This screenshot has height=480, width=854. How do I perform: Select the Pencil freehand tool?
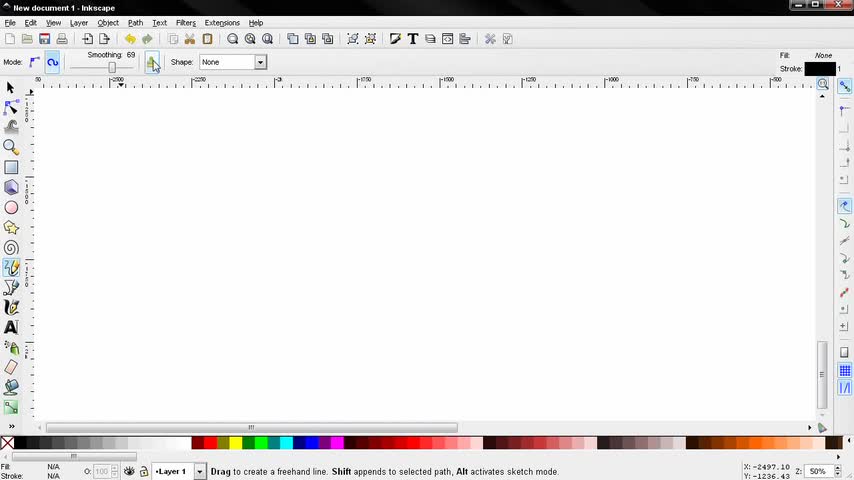click(11, 268)
